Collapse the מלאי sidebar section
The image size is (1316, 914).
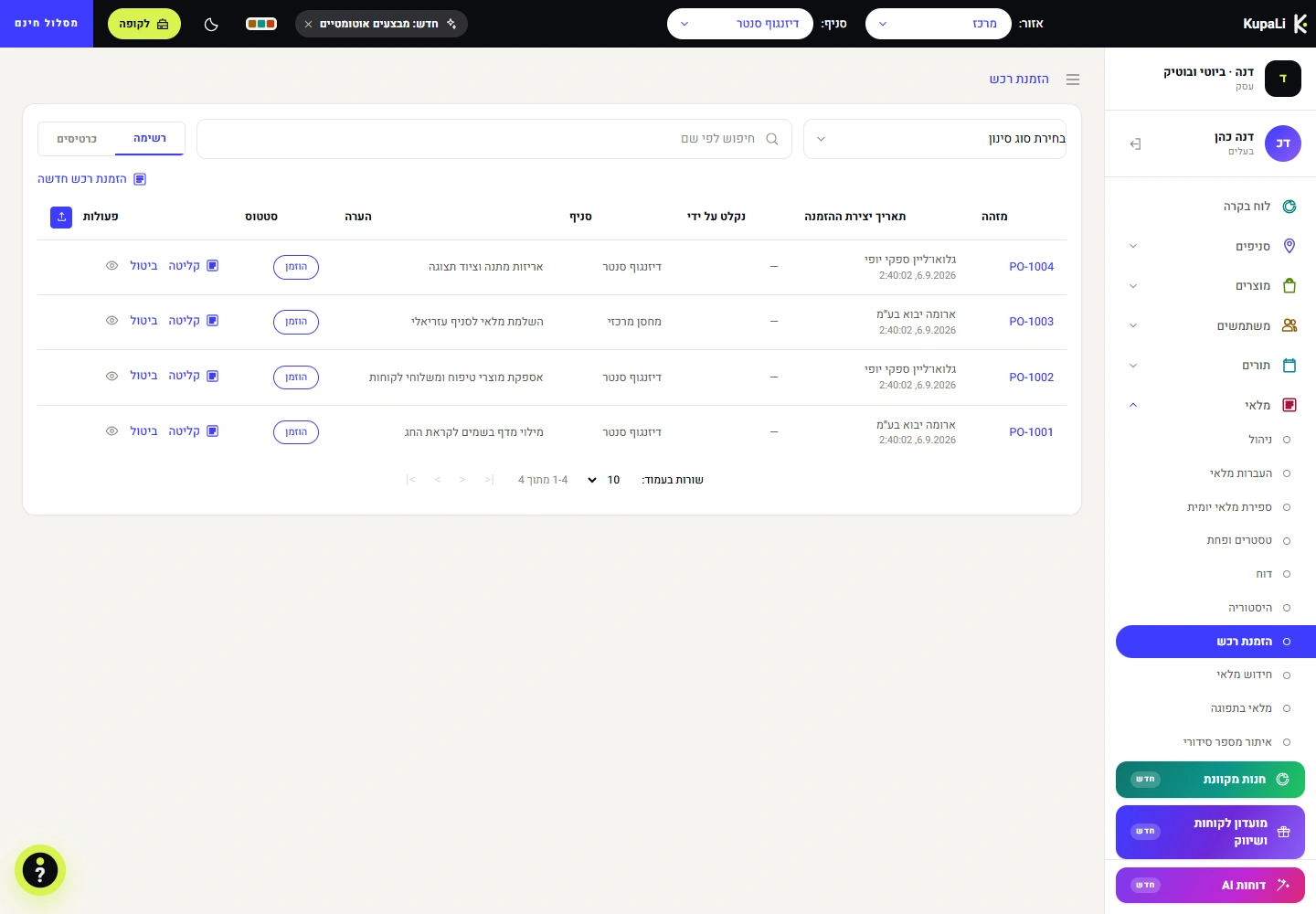1133,405
